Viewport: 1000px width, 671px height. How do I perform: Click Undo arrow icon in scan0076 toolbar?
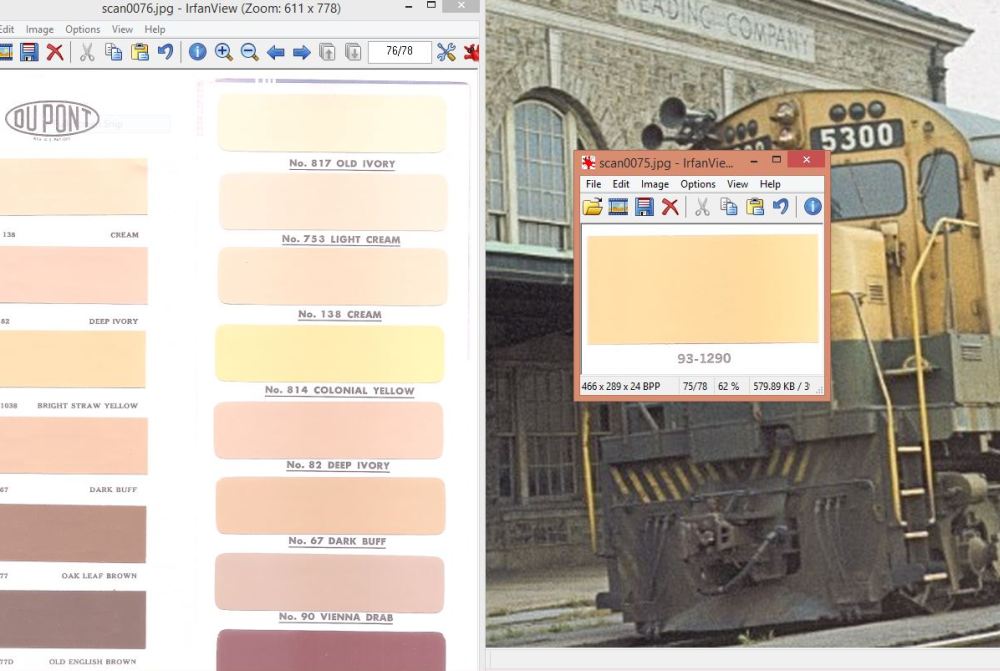[165, 52]
